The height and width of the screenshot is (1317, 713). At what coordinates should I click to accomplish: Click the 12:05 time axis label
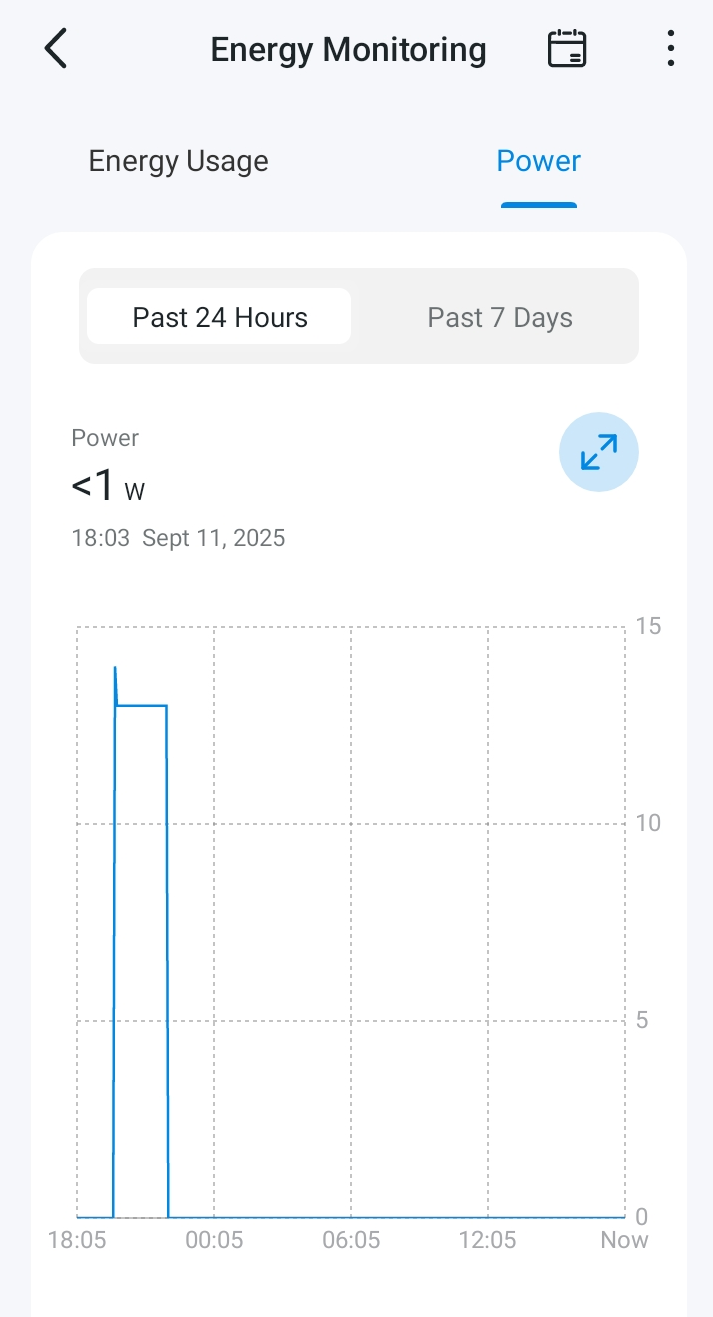click(x=488, y=1240)
